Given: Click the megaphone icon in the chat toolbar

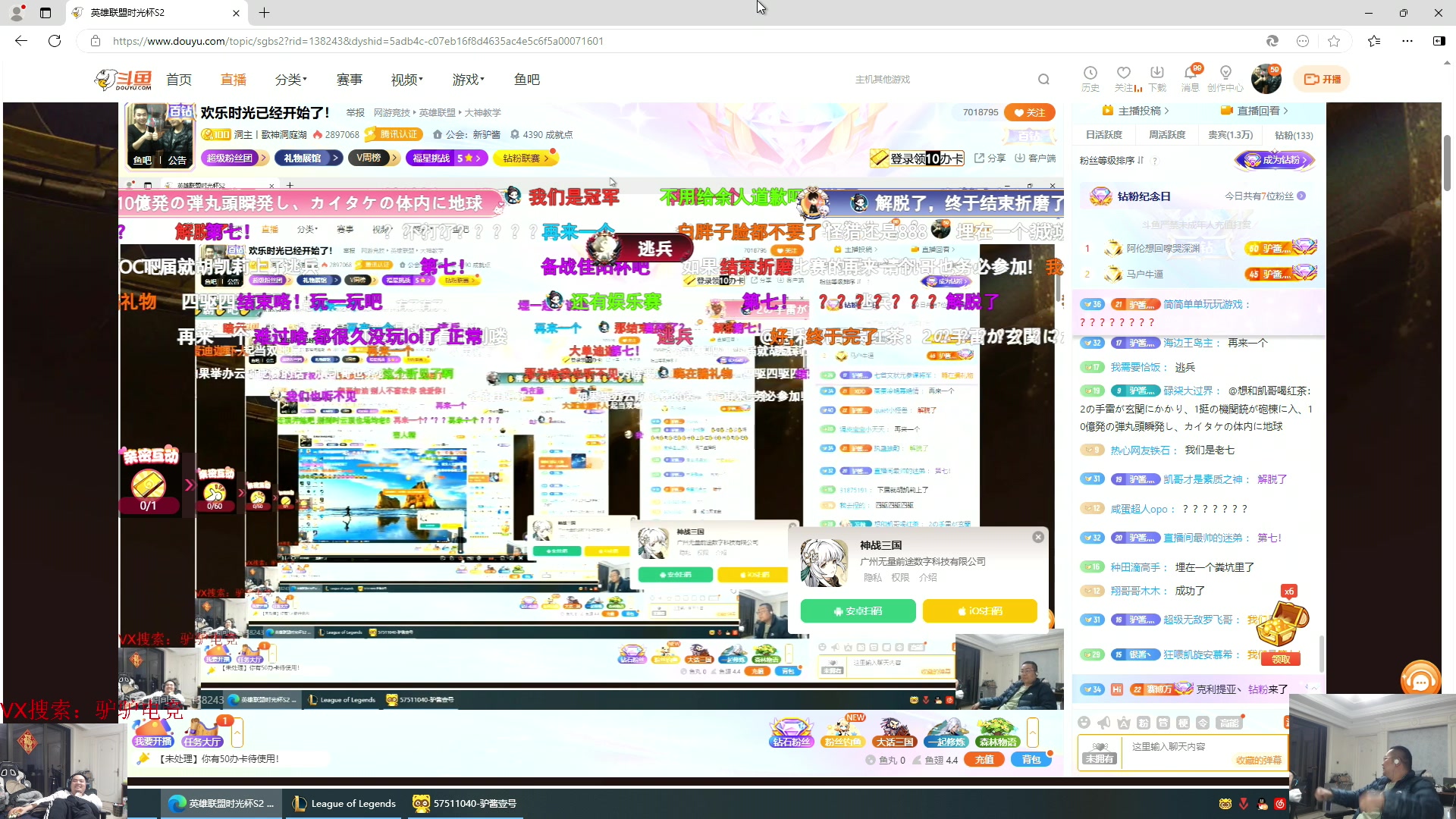Looking at the screenshot, I should tap(1103, 723).
